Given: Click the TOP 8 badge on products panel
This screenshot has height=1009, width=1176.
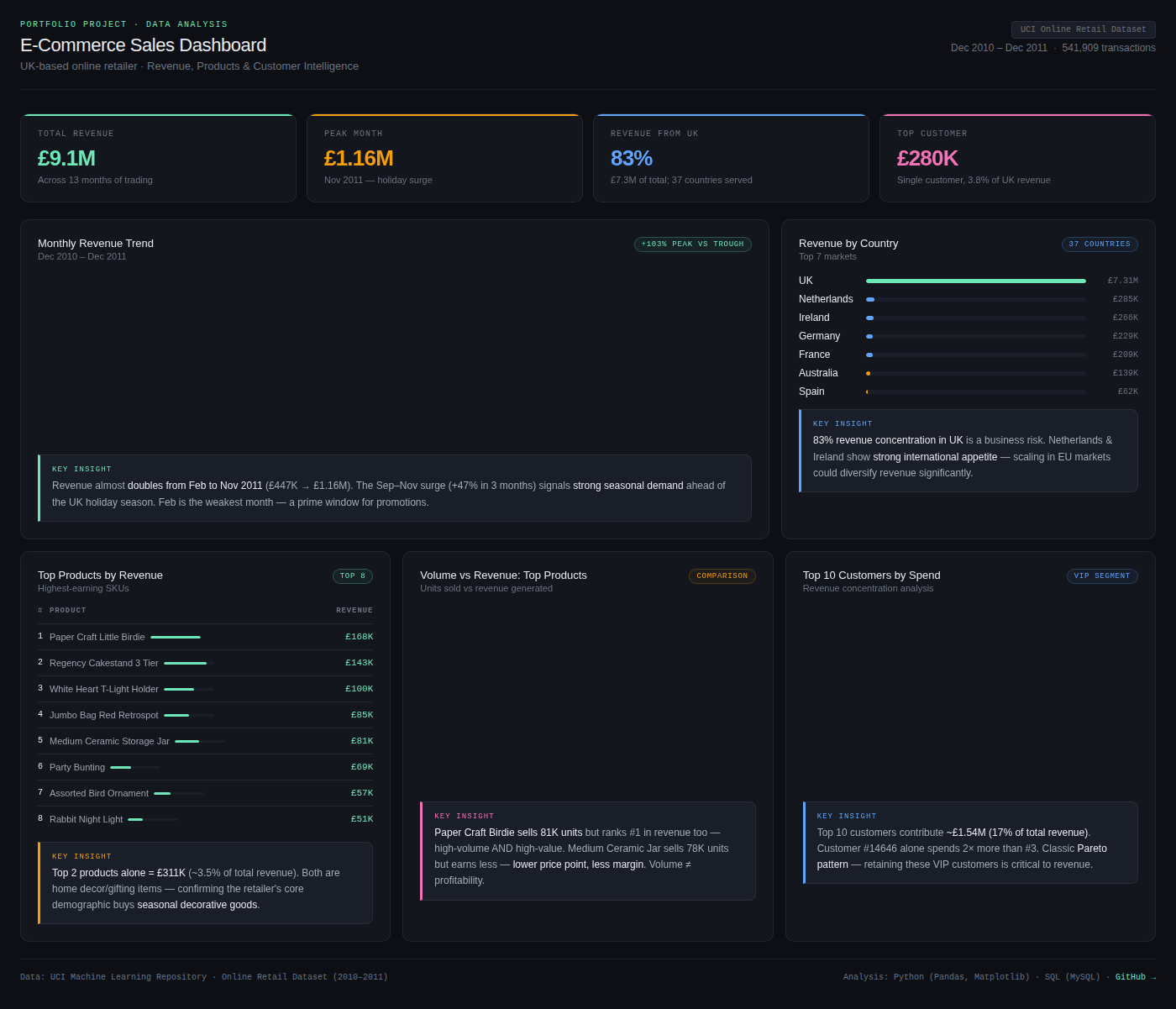Looking at the screenshot, I should click(352, 575).
